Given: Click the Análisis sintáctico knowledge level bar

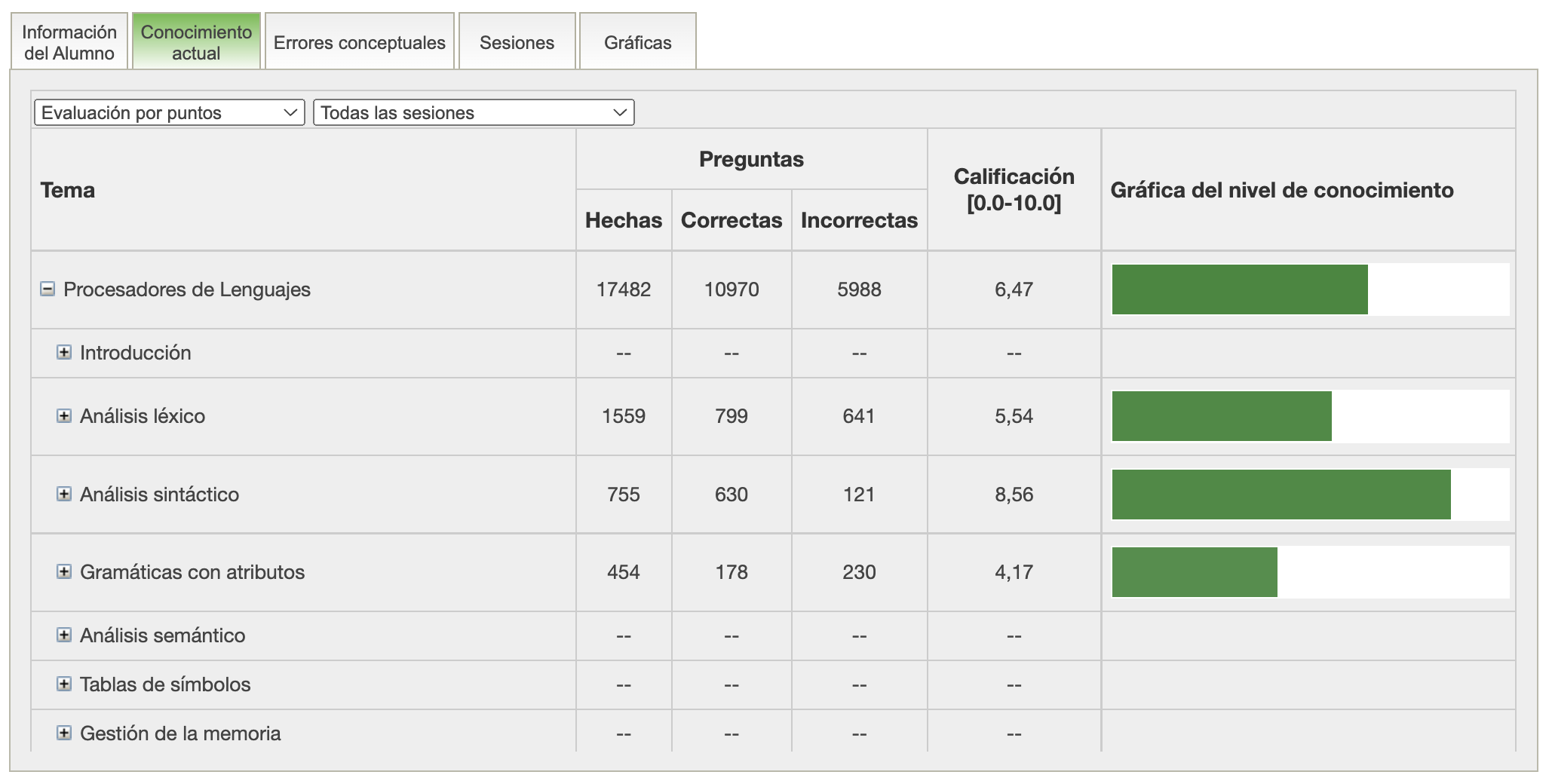Looking at the screenshot, I should coord(1281,495).
